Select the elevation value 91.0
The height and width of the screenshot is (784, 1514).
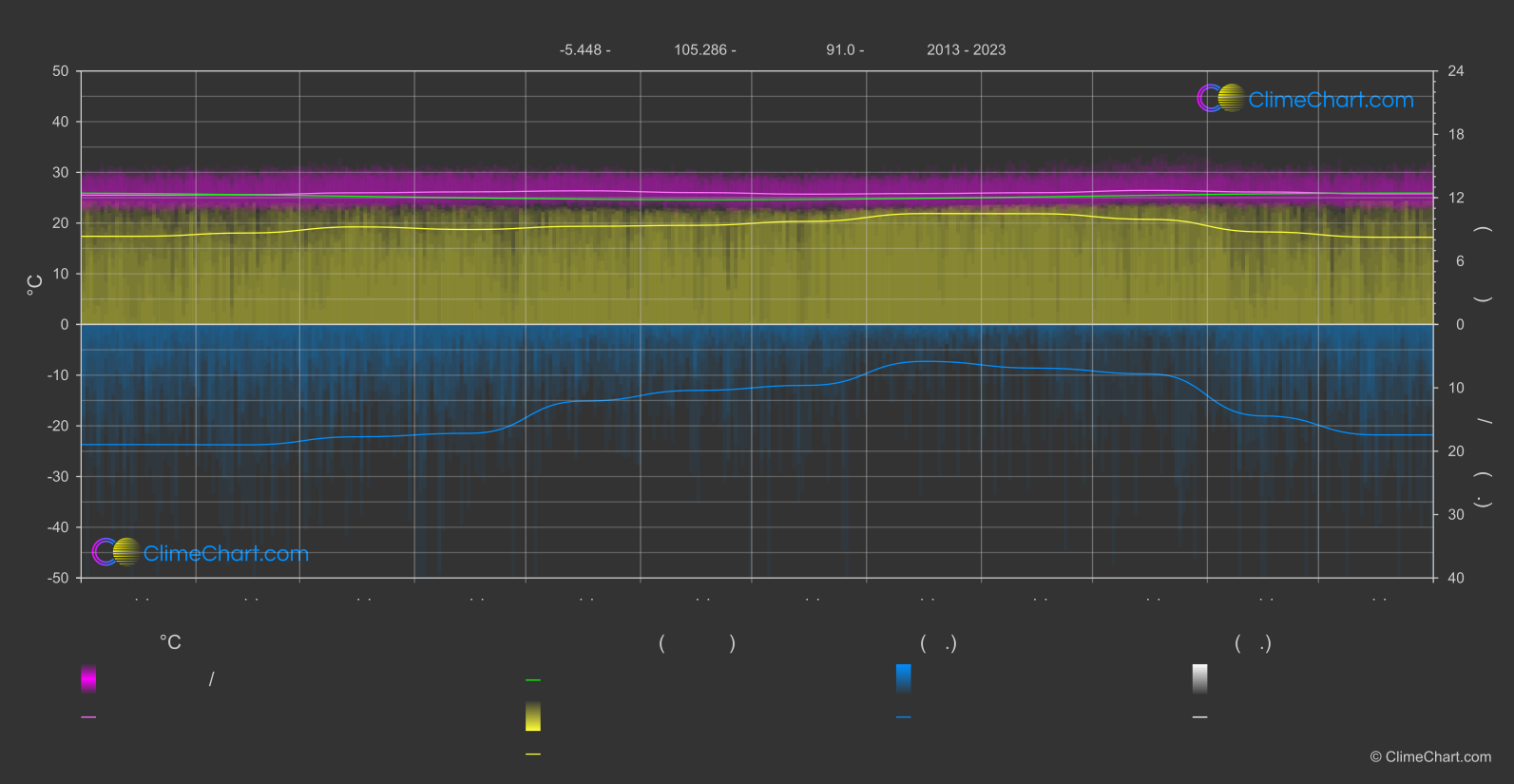click(840, 49)
